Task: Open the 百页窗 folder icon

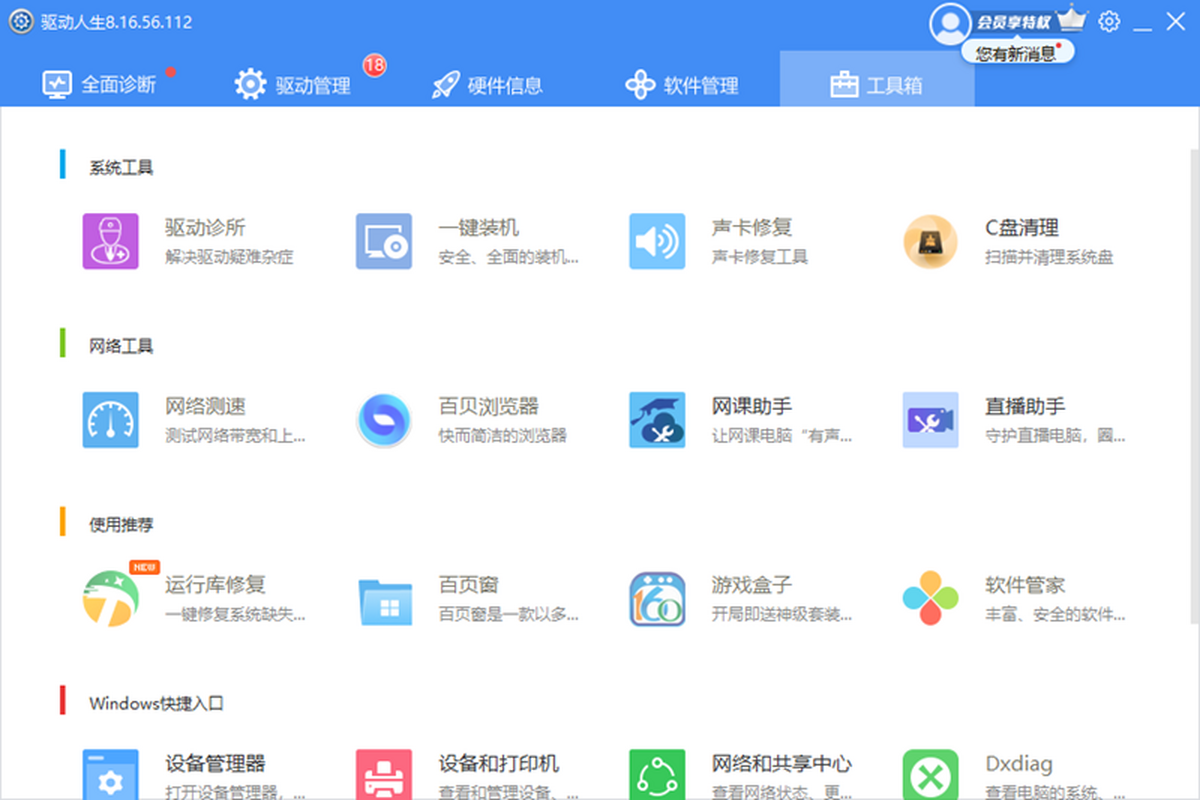Action: [x=384, y=598]
